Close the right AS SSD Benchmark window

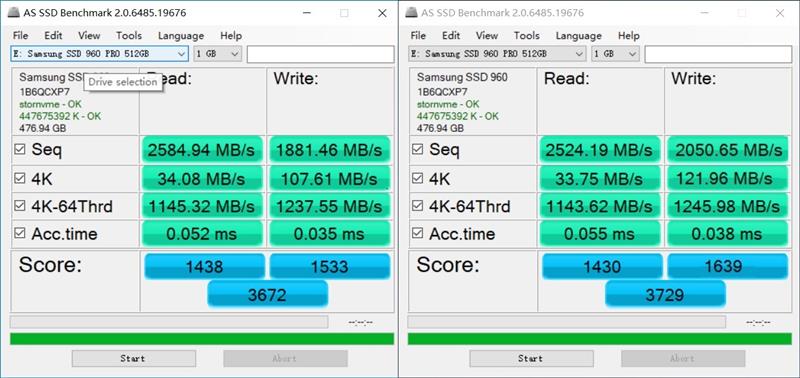tap(780, 13)
